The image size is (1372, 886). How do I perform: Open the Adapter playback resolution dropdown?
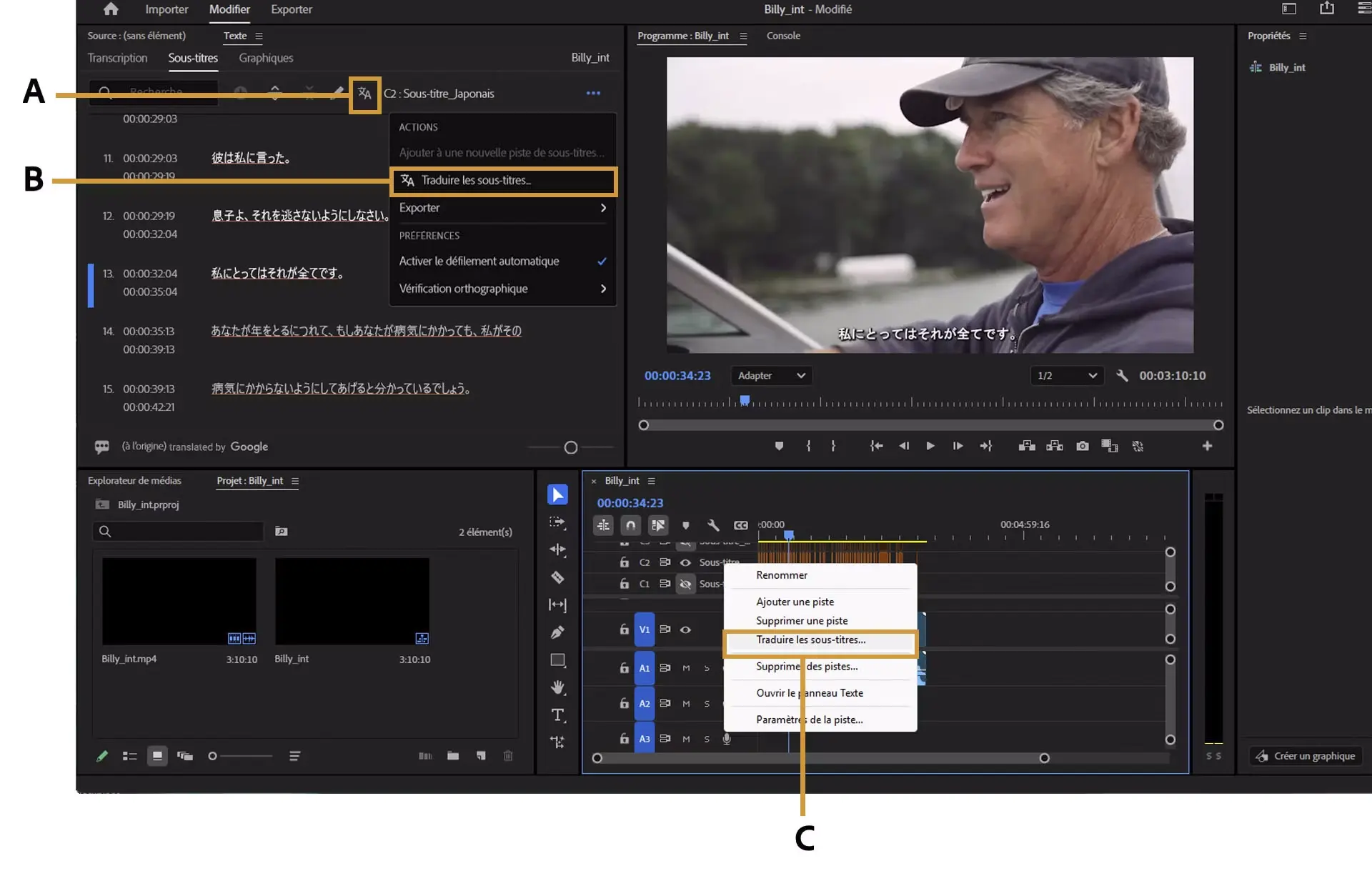click(770, 375)
